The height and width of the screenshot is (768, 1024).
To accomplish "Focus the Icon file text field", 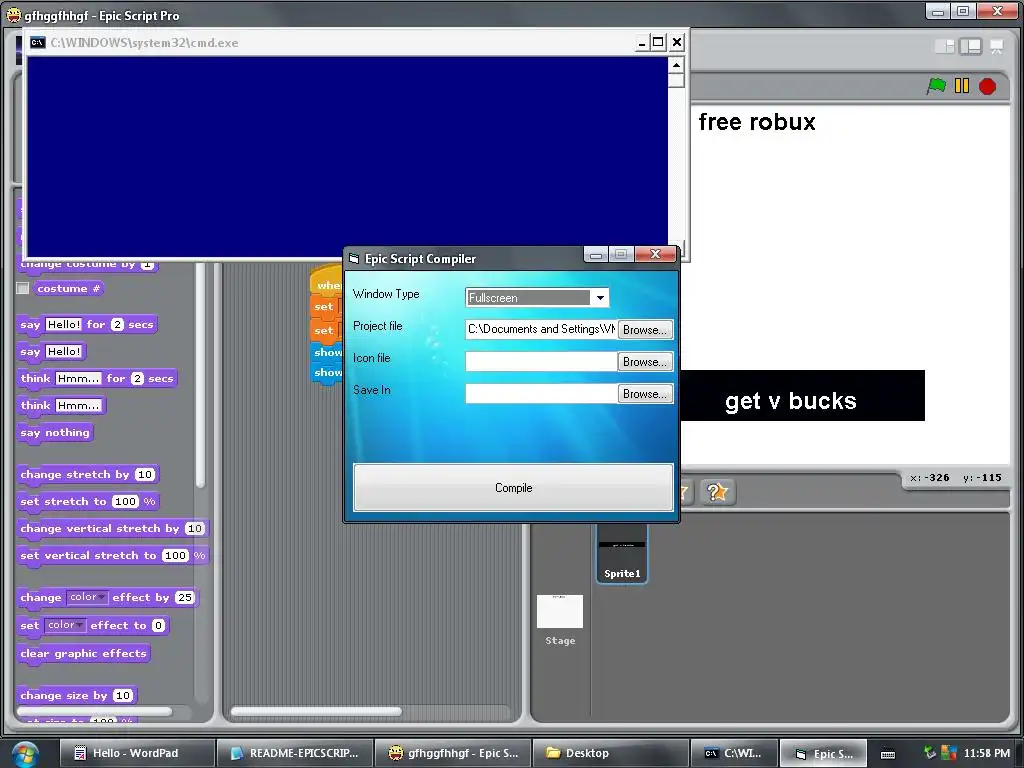I will click(x=541, y=361).
